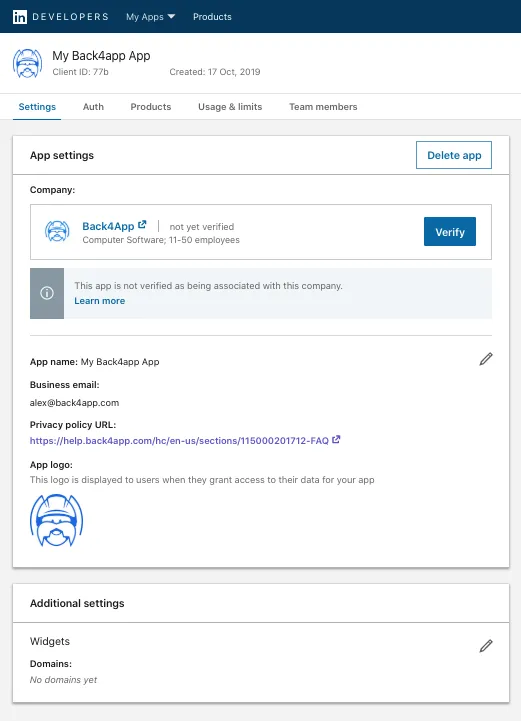Edit Widgets with the pencil icon
The image size is (521, 721).
point(486,646)
